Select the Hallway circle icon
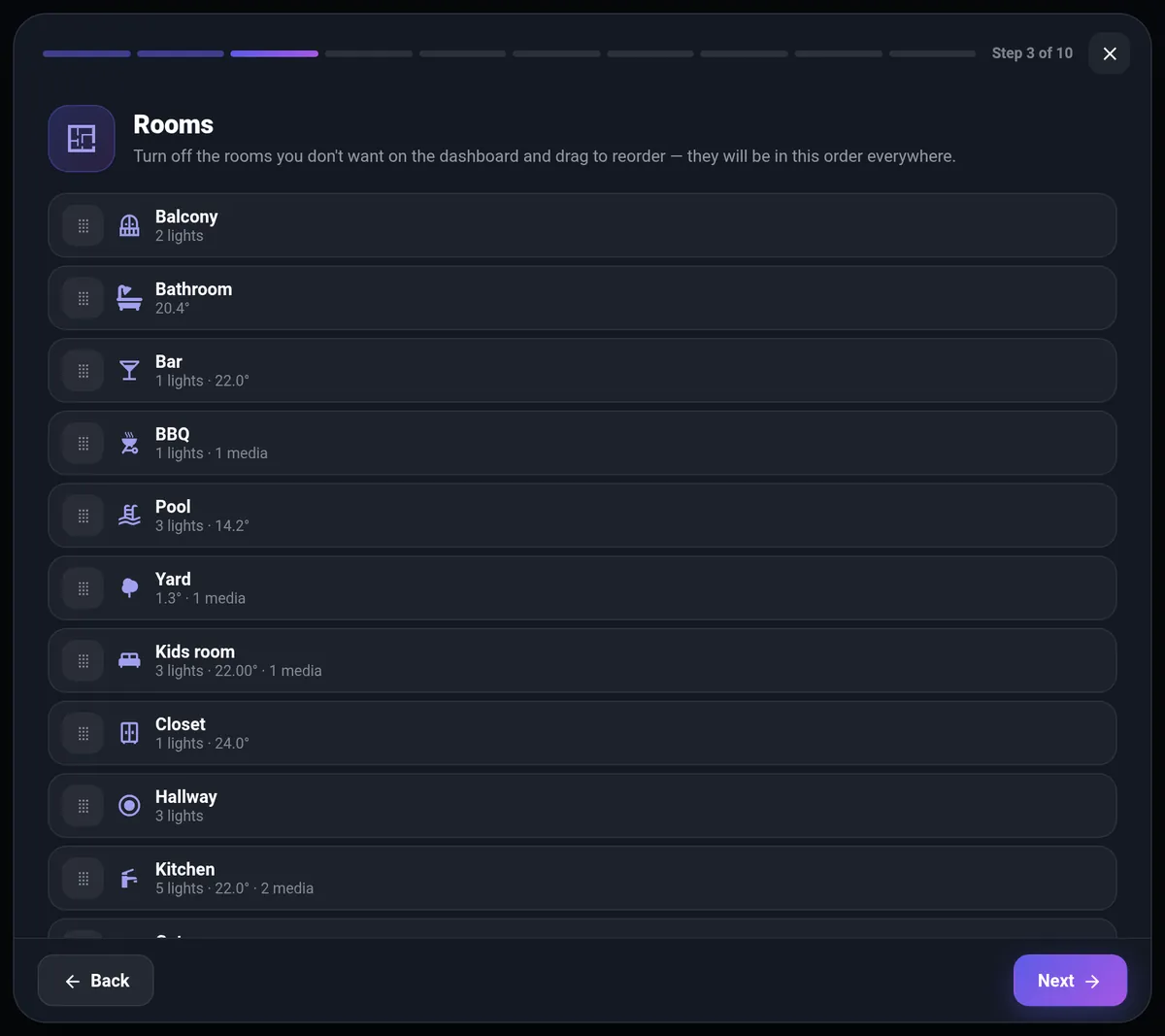1165x1036 pixels. (x=129, y=806)
